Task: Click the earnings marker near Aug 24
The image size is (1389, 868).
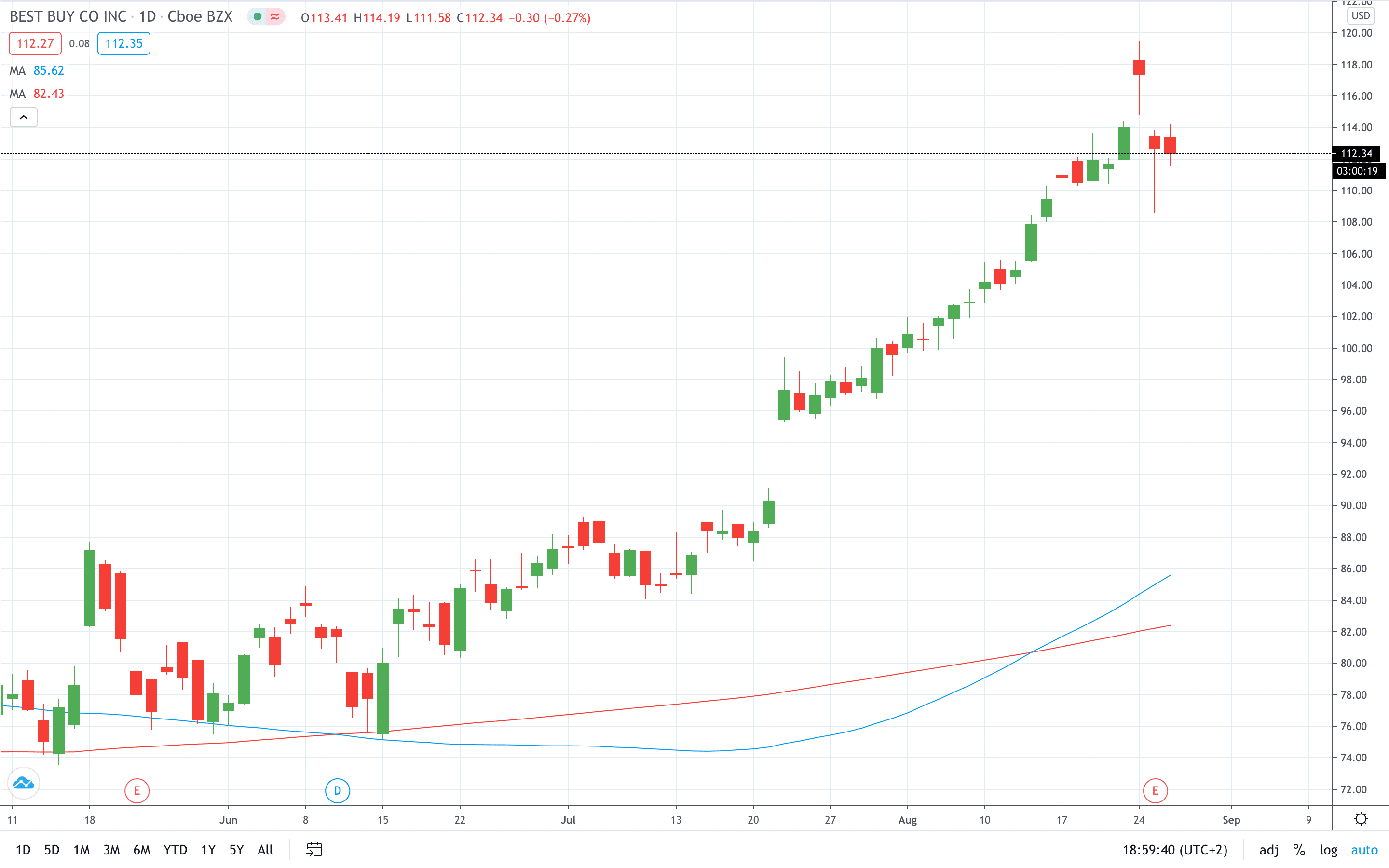Action: 1155,791
